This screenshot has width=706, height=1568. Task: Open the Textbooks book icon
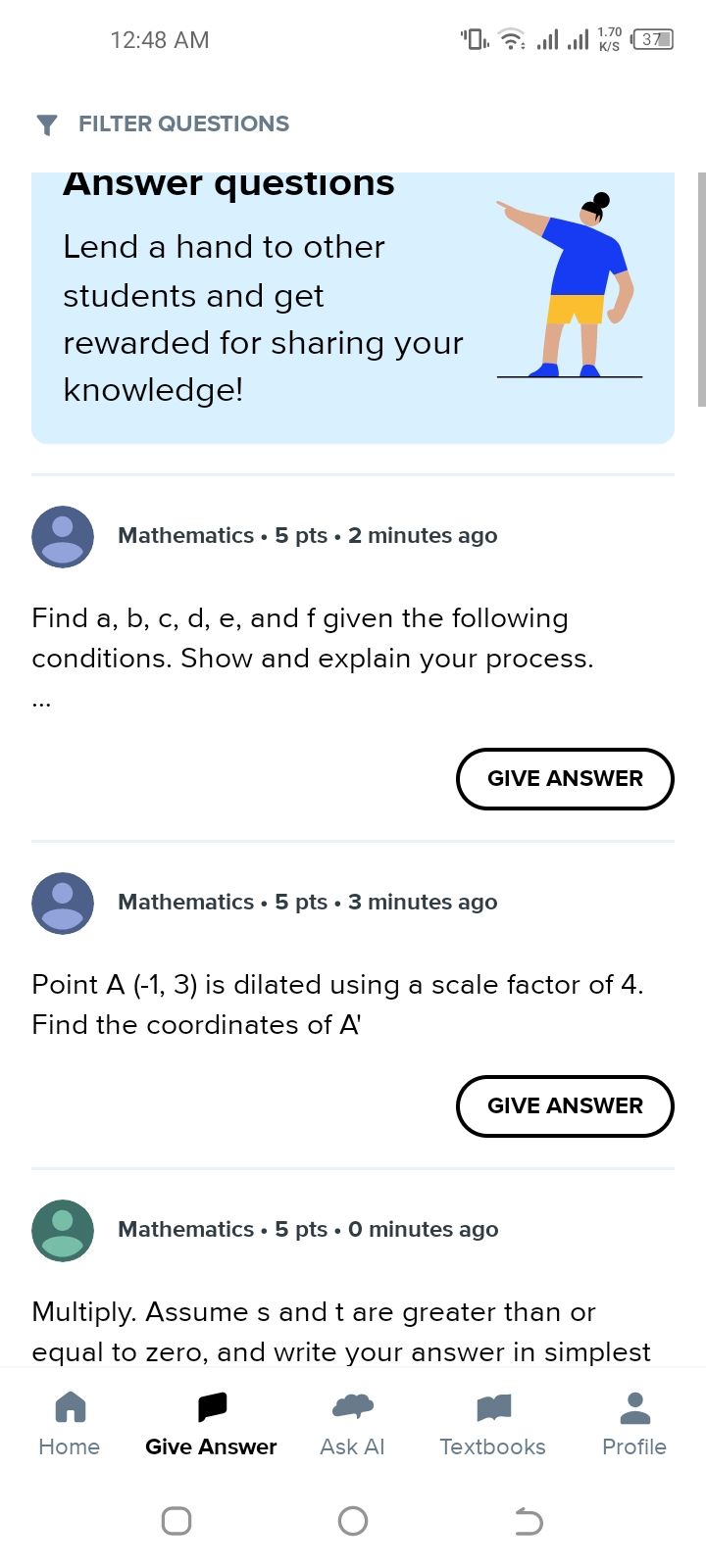pyautogui.click(x=493, y=1407)
